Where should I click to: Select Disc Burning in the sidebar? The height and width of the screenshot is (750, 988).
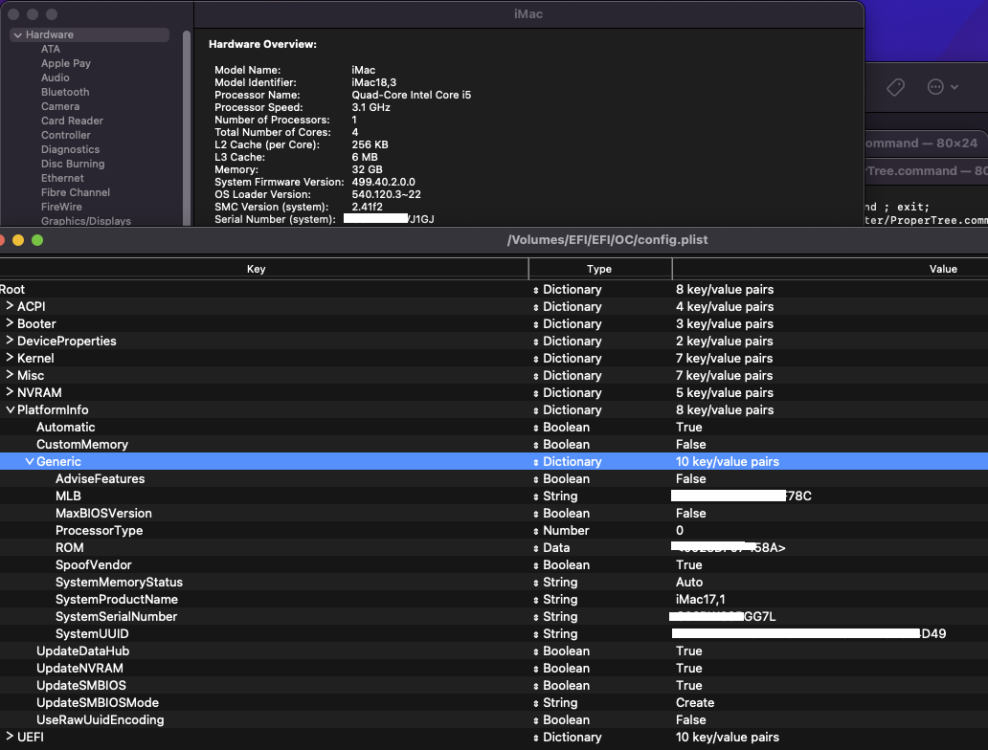coord(72,164)
